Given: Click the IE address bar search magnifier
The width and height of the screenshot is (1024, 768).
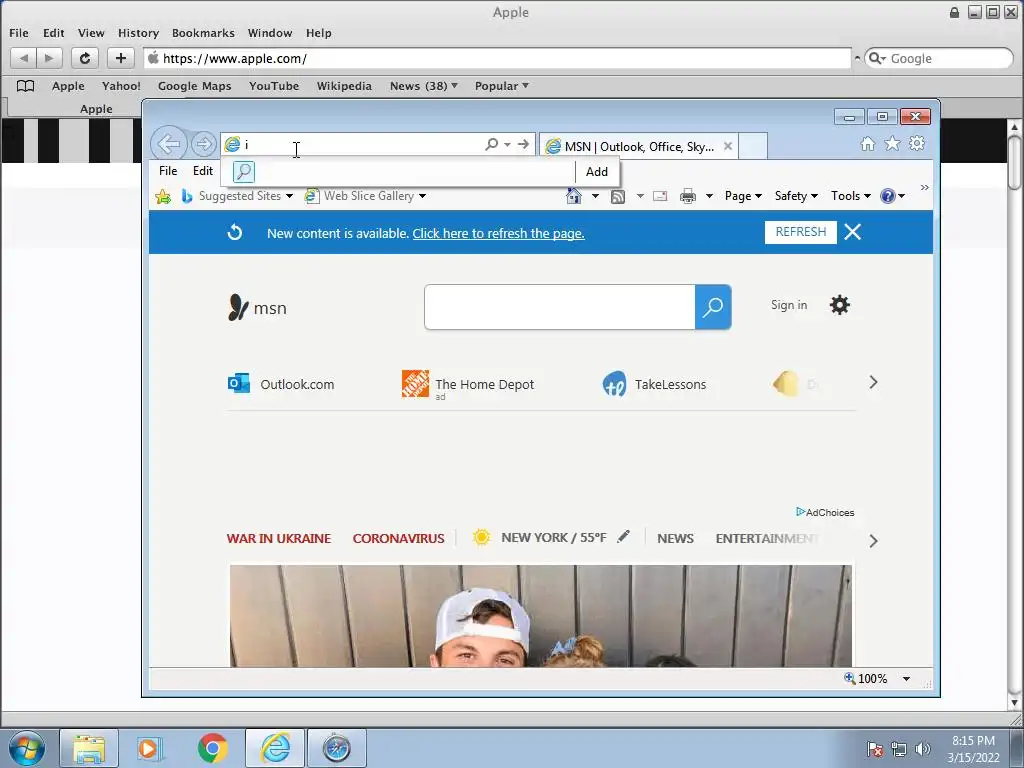Looking at the screenshot, I should point(491,144).
